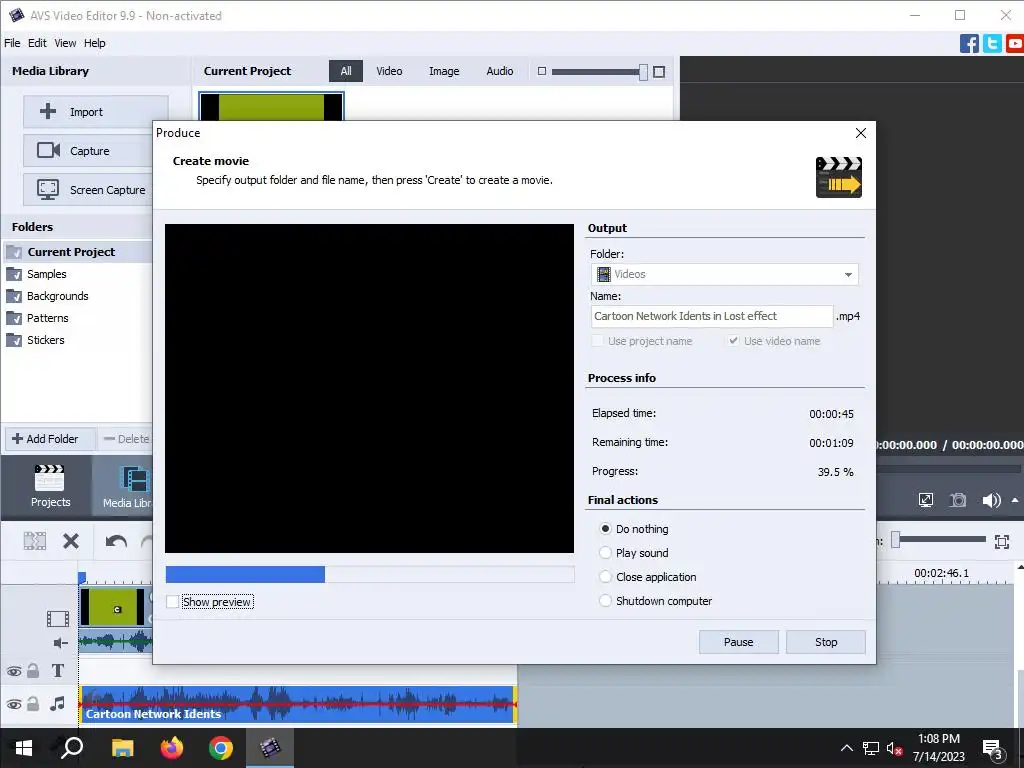This screenshot has height=768, width=1024.
Task: Click the small thumbnail size icon
Action: [541, 71]
